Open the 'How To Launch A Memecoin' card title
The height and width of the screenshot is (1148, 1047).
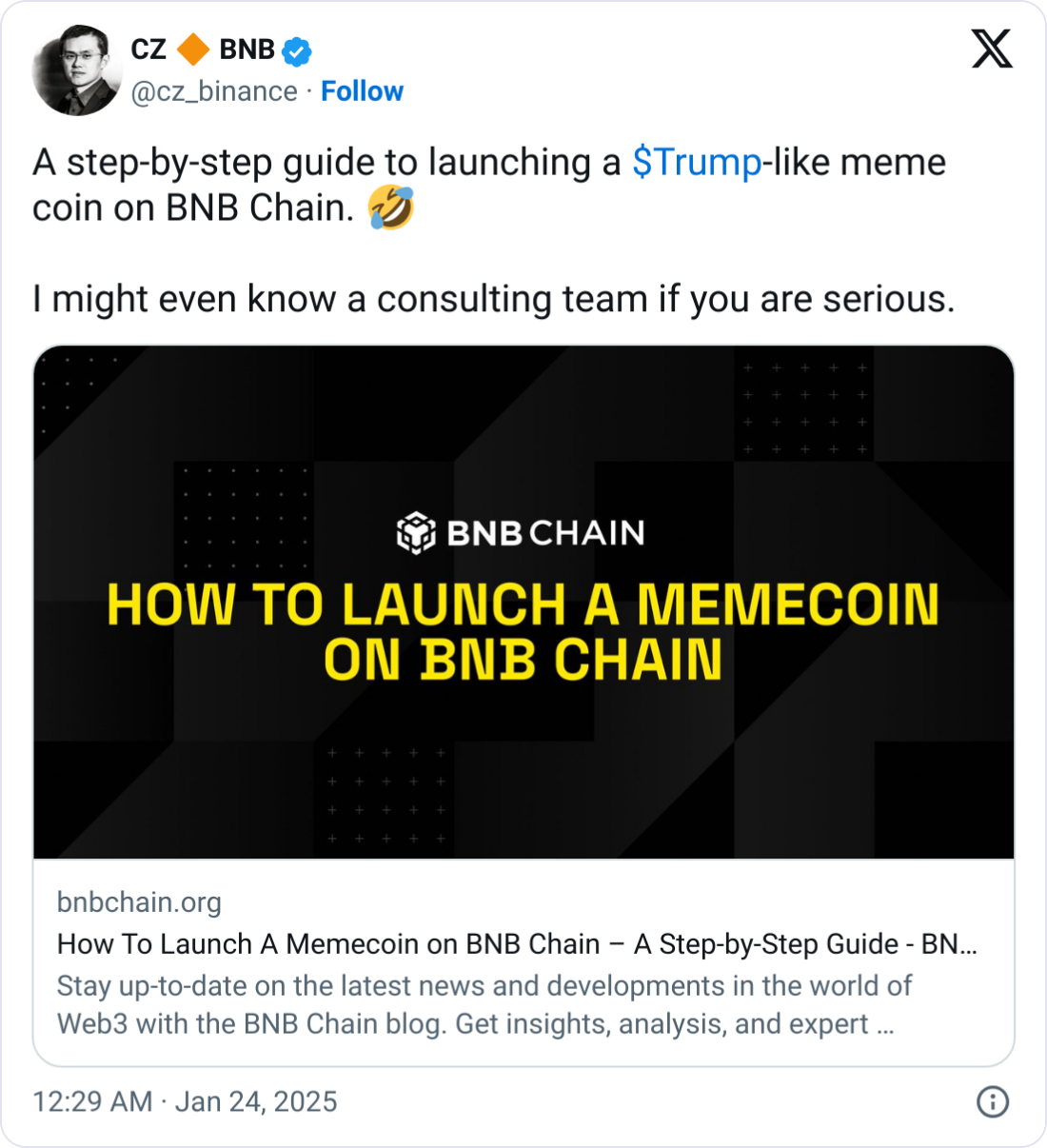pyautogui.click(x=517, y=944)
